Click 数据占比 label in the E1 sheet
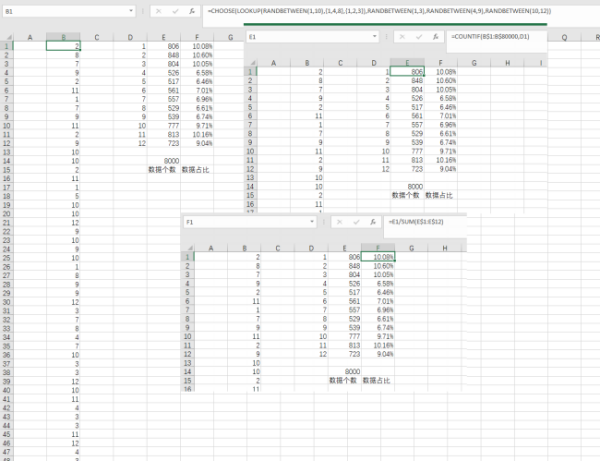 tap(439, 195)
